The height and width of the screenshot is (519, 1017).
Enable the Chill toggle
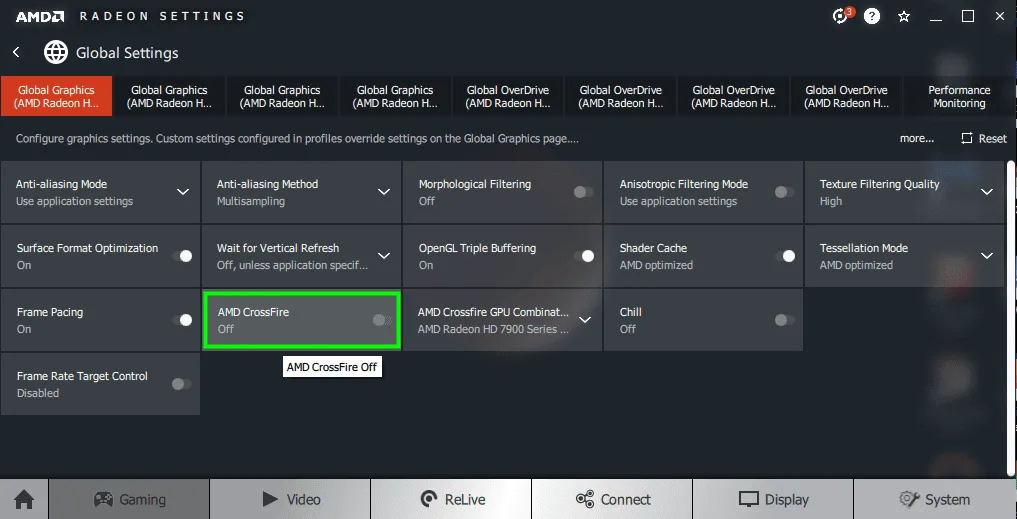point(785,320)
